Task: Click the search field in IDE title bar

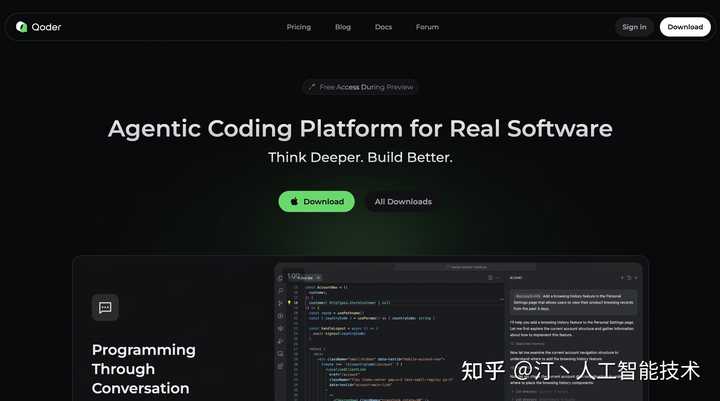Action: pyautogui.click(x=466, y=267)
